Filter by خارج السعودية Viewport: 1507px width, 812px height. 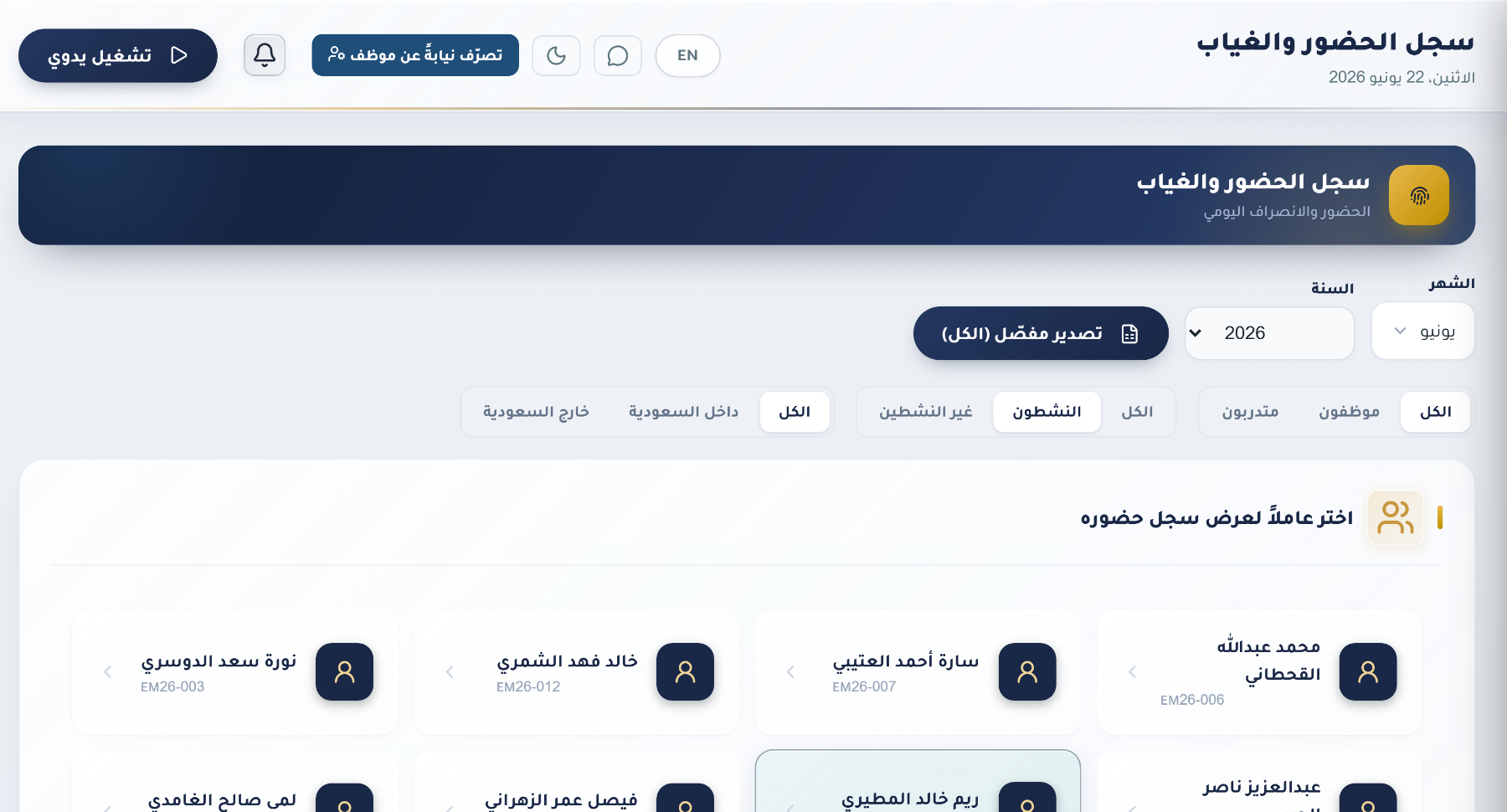(x=536, y=412)
